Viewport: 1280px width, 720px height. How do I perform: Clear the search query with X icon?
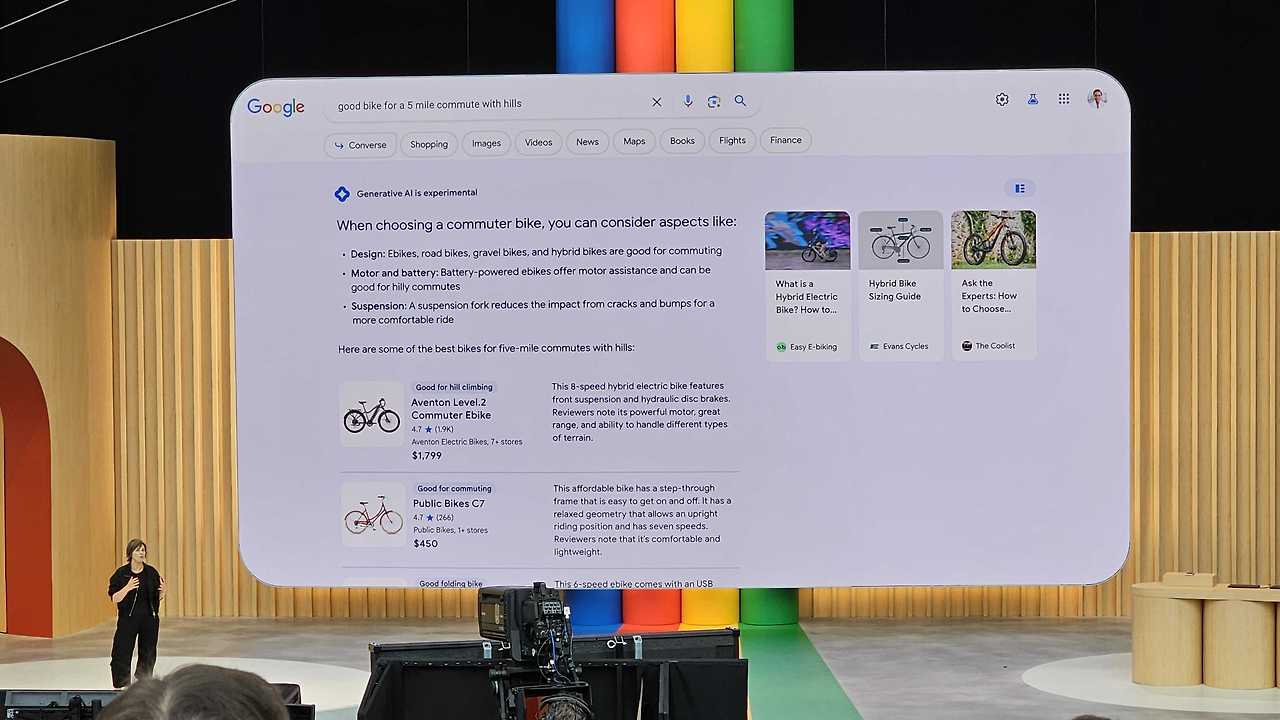pyautogui.click(x=657, y=102)
